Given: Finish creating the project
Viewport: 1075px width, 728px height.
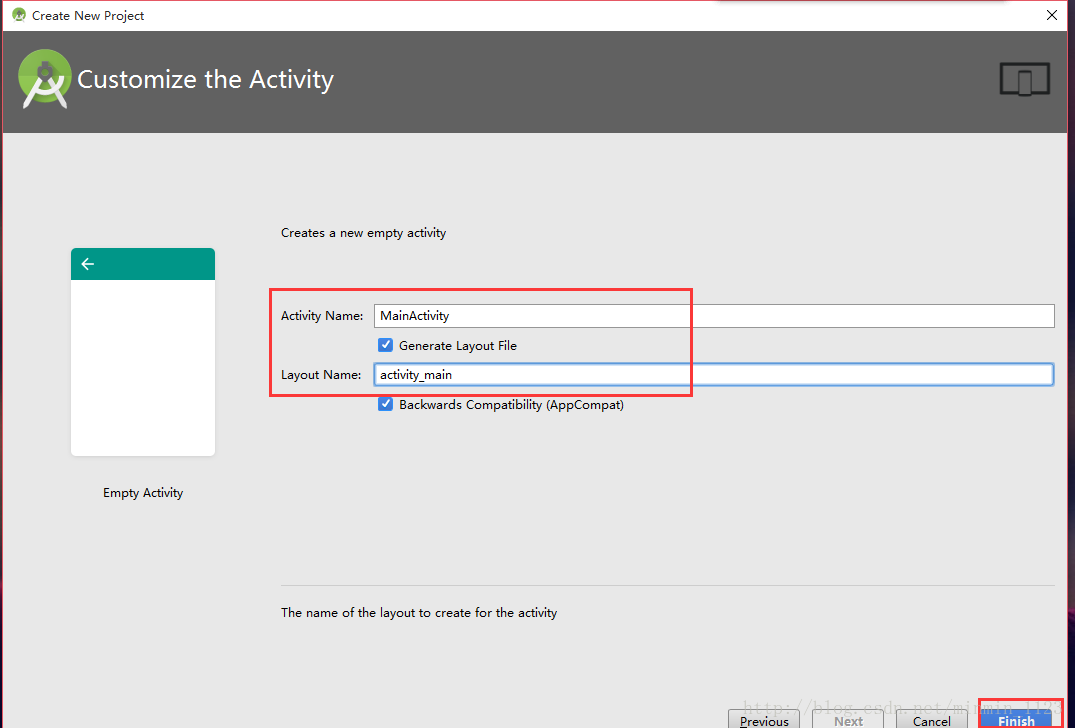Looking at the screenshot, I should (x=1016, y=718).
